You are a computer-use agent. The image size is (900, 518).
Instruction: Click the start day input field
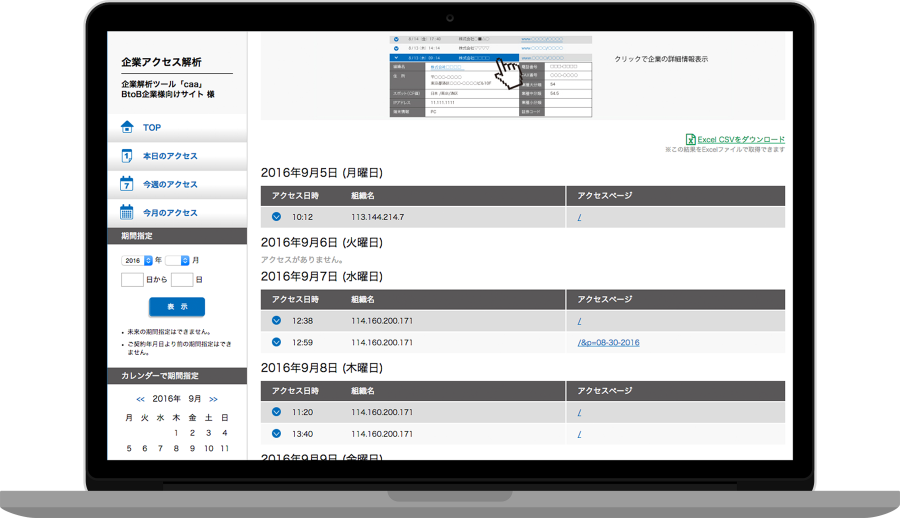click(x=132, y=280)
